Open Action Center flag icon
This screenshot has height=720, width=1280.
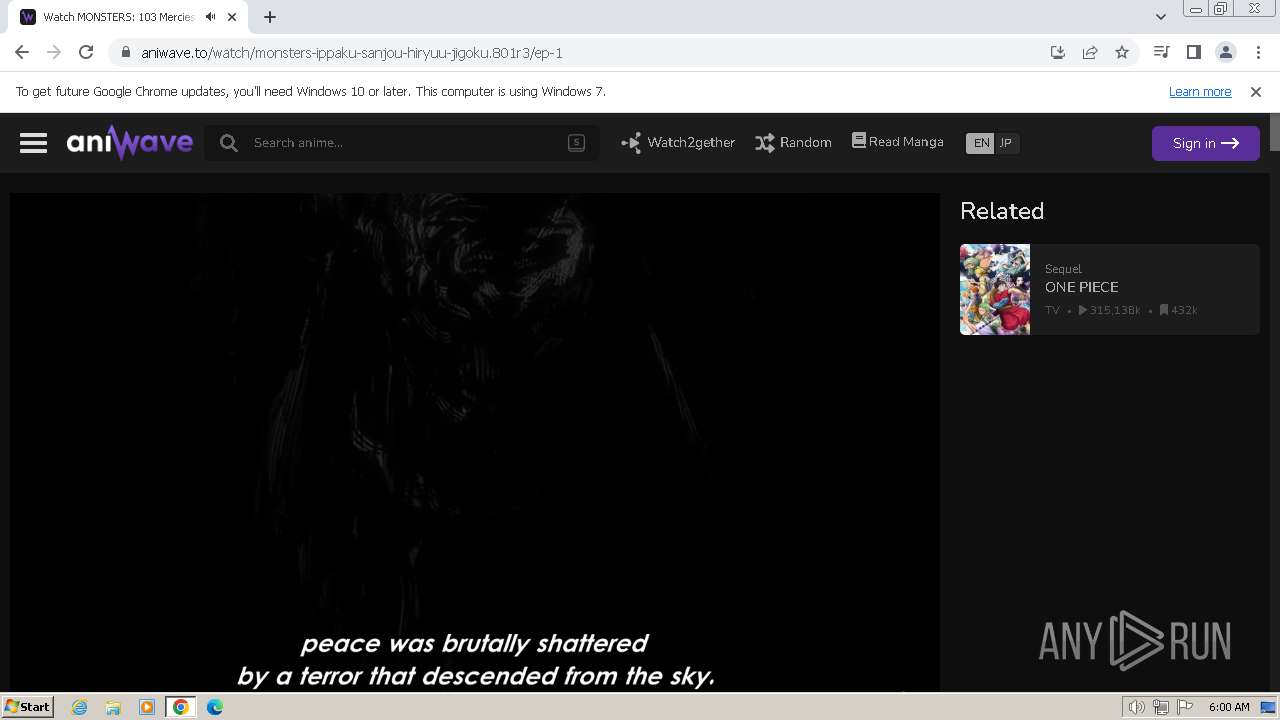(1185, 707)
